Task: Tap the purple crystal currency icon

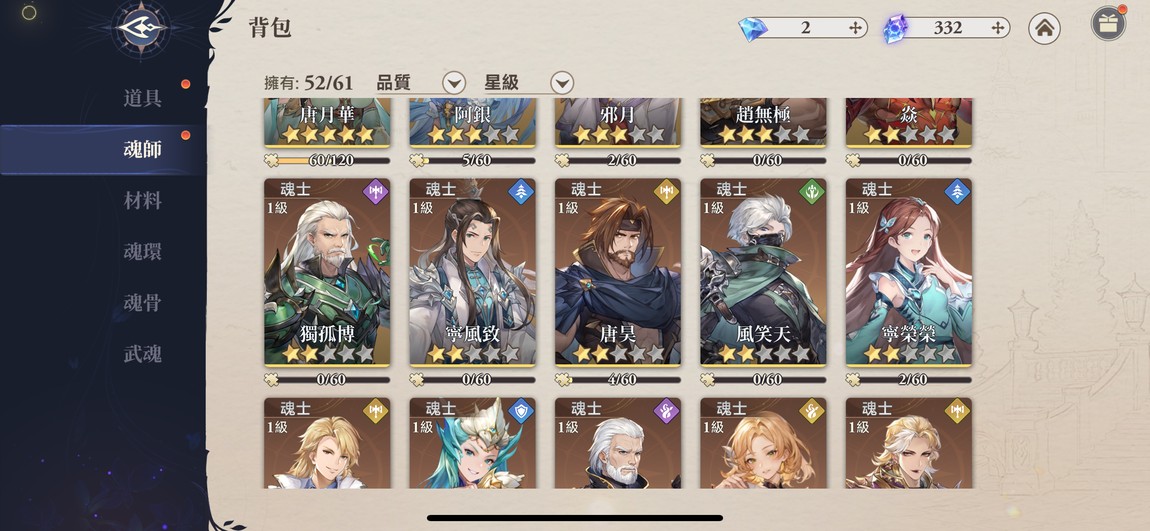Action: click(x=895, y=29)
